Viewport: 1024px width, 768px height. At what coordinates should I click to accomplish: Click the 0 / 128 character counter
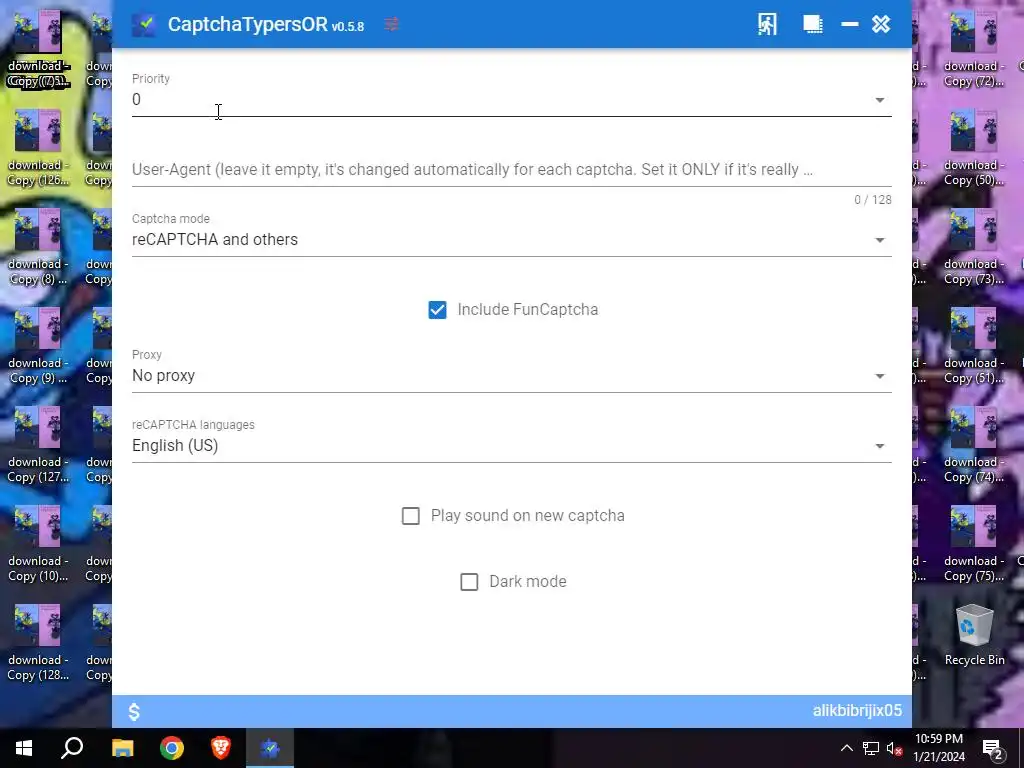click(872, 200)
